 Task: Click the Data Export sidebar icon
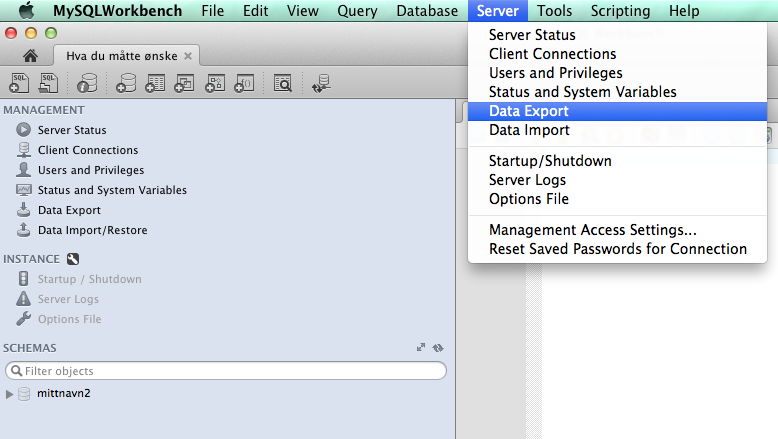pyautogui.click(x=23, y=209)
